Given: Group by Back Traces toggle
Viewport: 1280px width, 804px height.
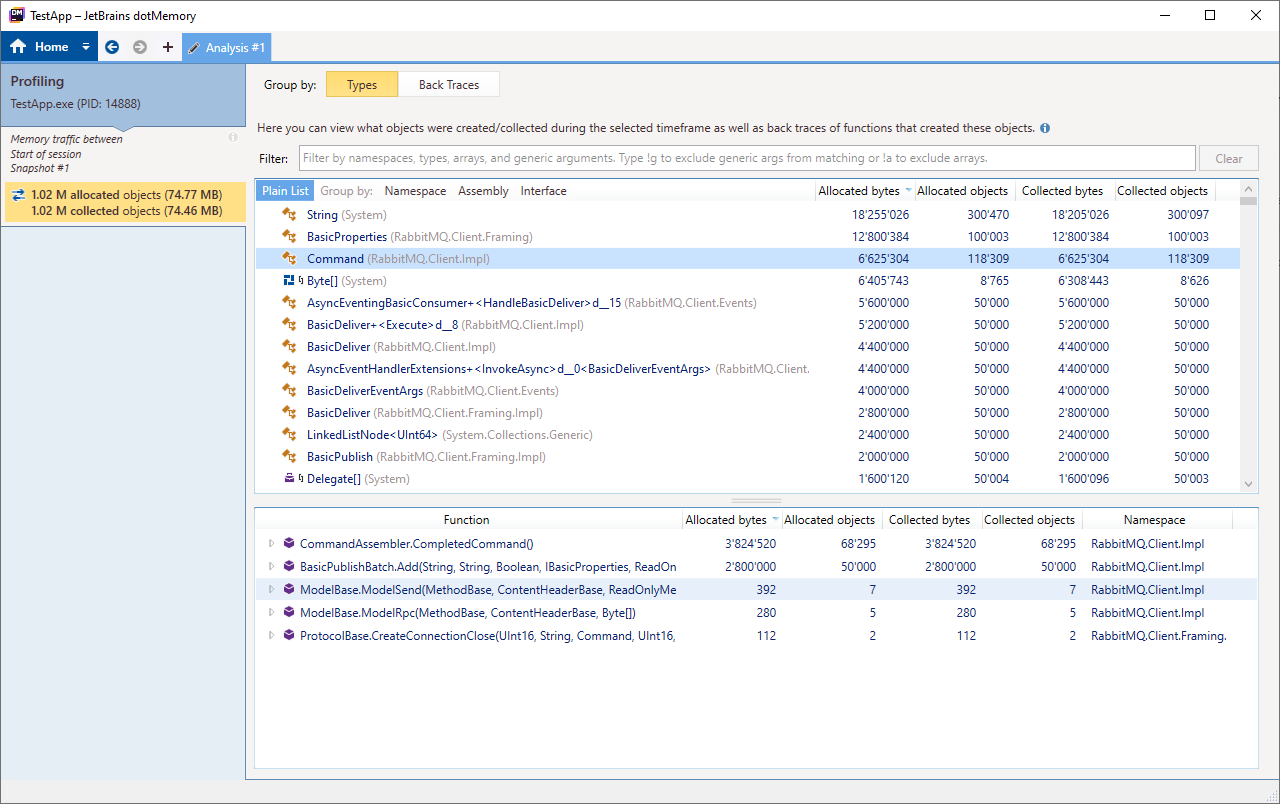Looking at the screenshot, I should point(449,85).
